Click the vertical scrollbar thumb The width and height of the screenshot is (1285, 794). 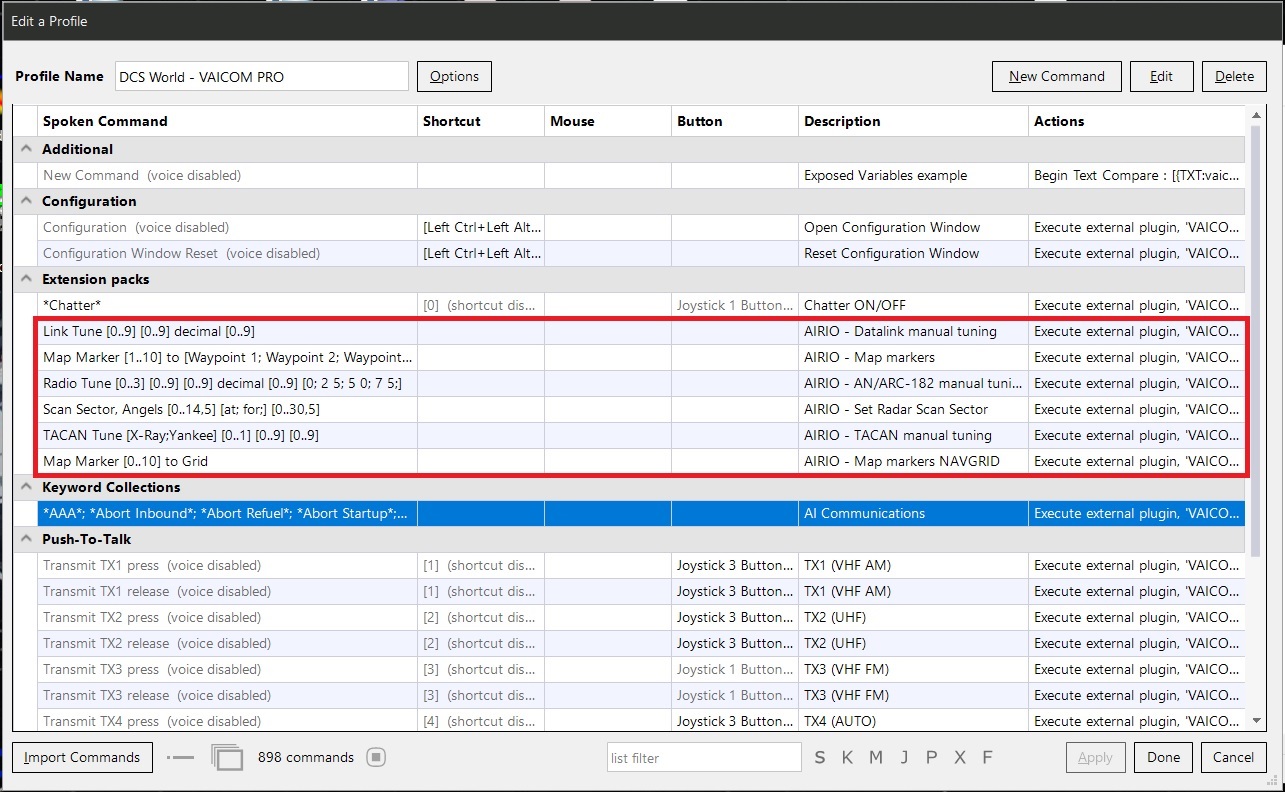pos(1256,340)
